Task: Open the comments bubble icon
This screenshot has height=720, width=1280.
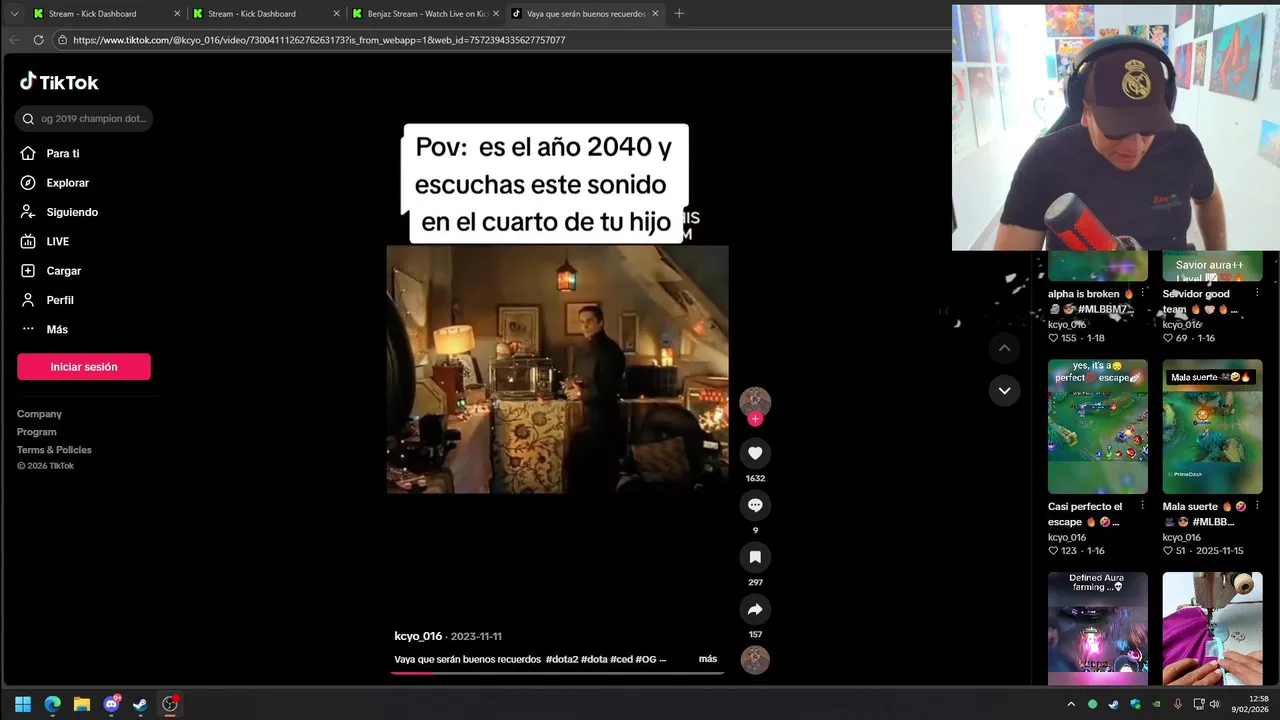Action: (x=755, y=505)
